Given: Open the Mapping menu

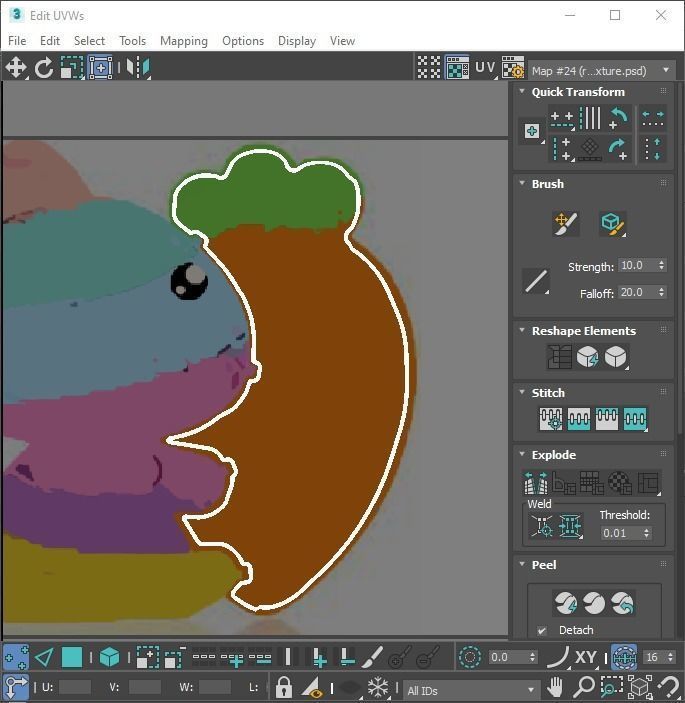Looking at the screenshot, I should (184, 41).
